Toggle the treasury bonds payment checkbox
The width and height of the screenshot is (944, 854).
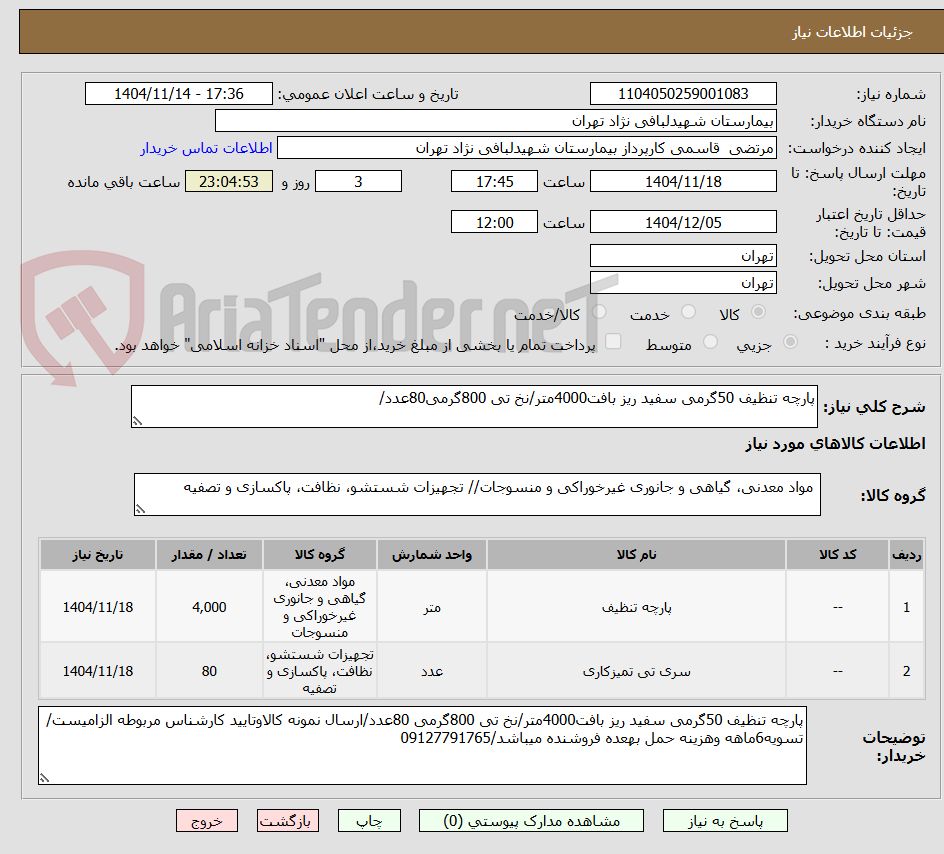(613, 341)
